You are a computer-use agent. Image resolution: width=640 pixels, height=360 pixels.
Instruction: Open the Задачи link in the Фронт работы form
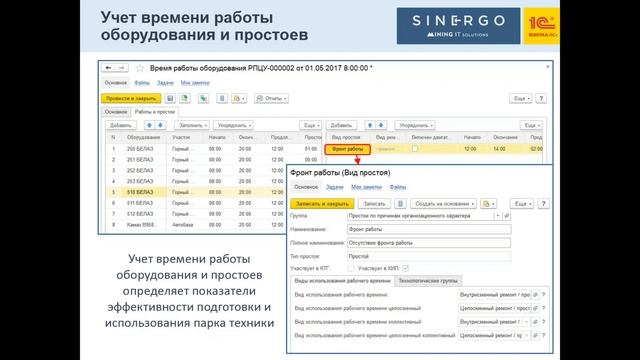tap(335, 187)
